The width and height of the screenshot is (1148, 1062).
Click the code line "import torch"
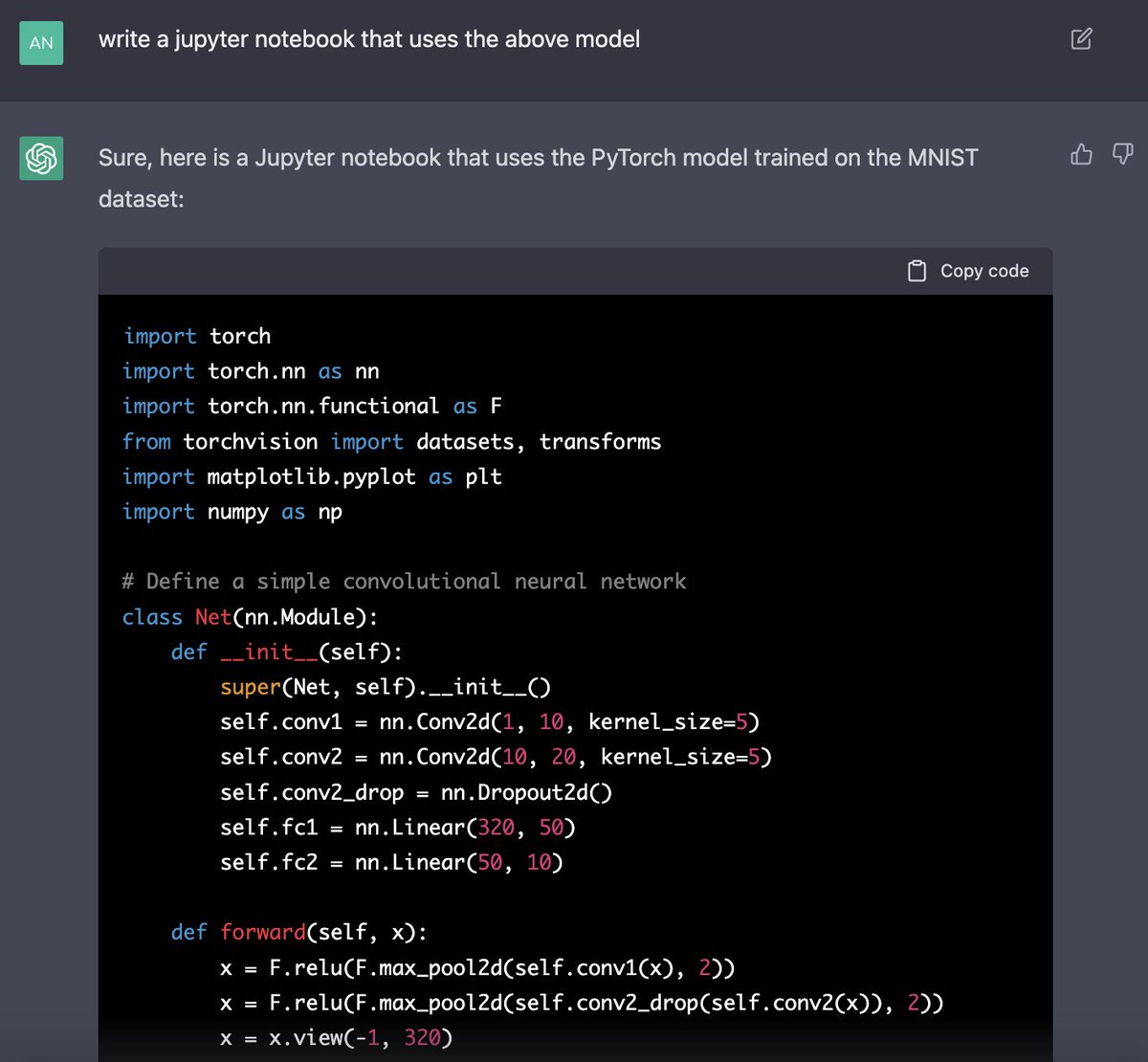click(x=197, y=336)
